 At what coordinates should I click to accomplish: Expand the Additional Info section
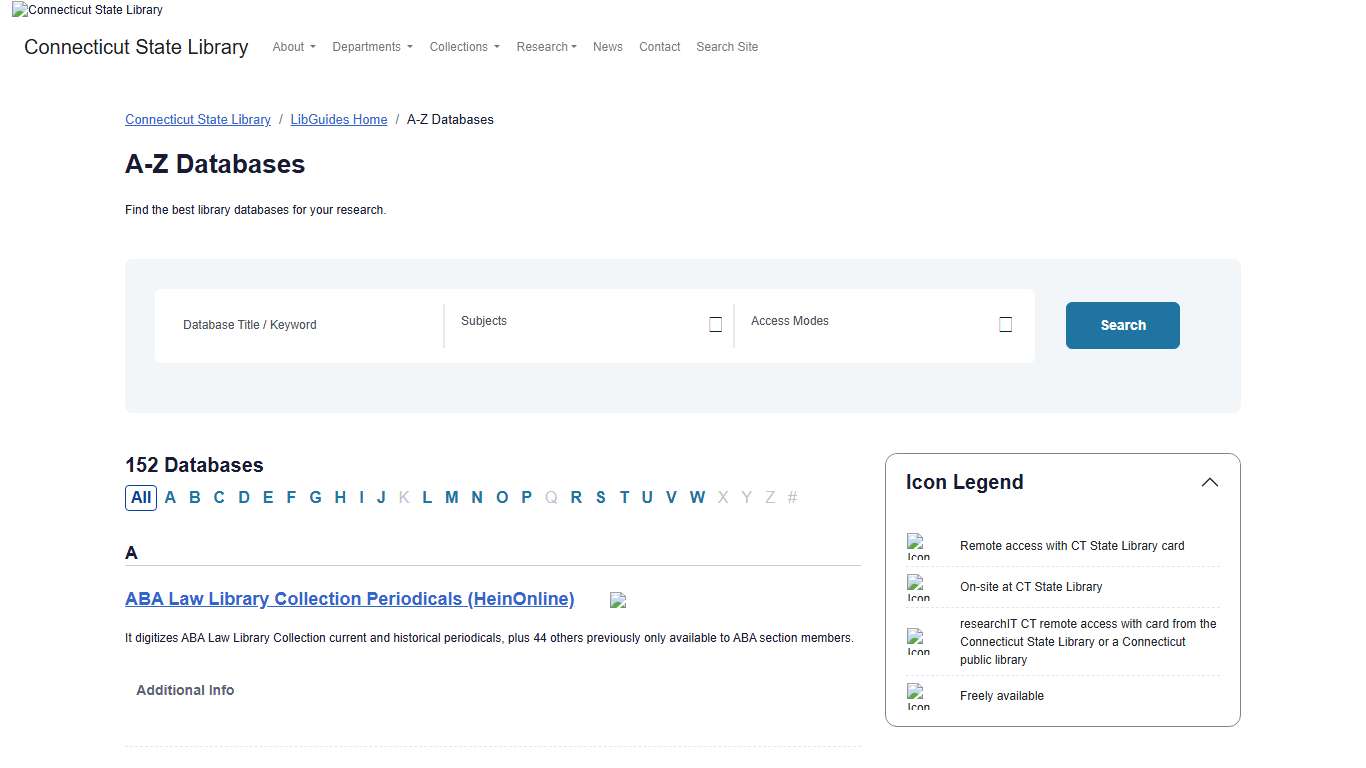[x=185, y=690]
